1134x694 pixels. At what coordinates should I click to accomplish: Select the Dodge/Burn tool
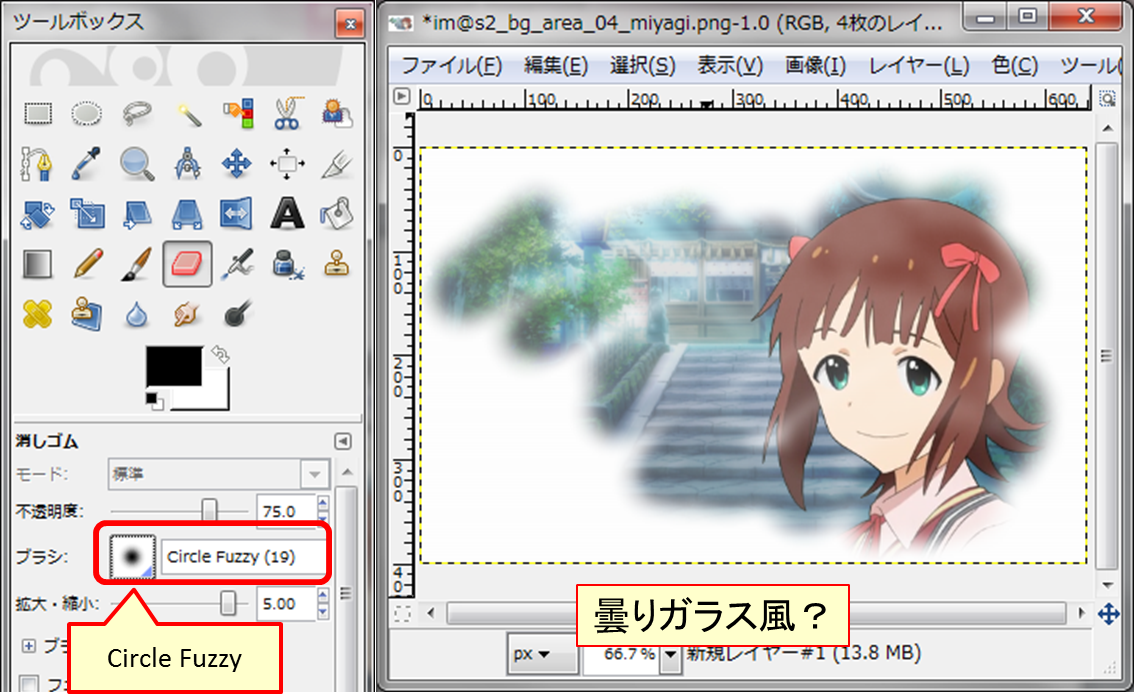tap(237, 314)
